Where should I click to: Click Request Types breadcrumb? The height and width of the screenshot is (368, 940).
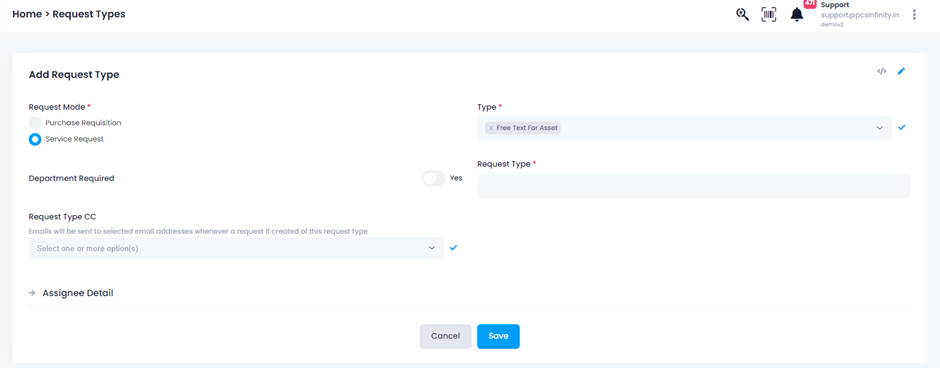tap(89, 14)
